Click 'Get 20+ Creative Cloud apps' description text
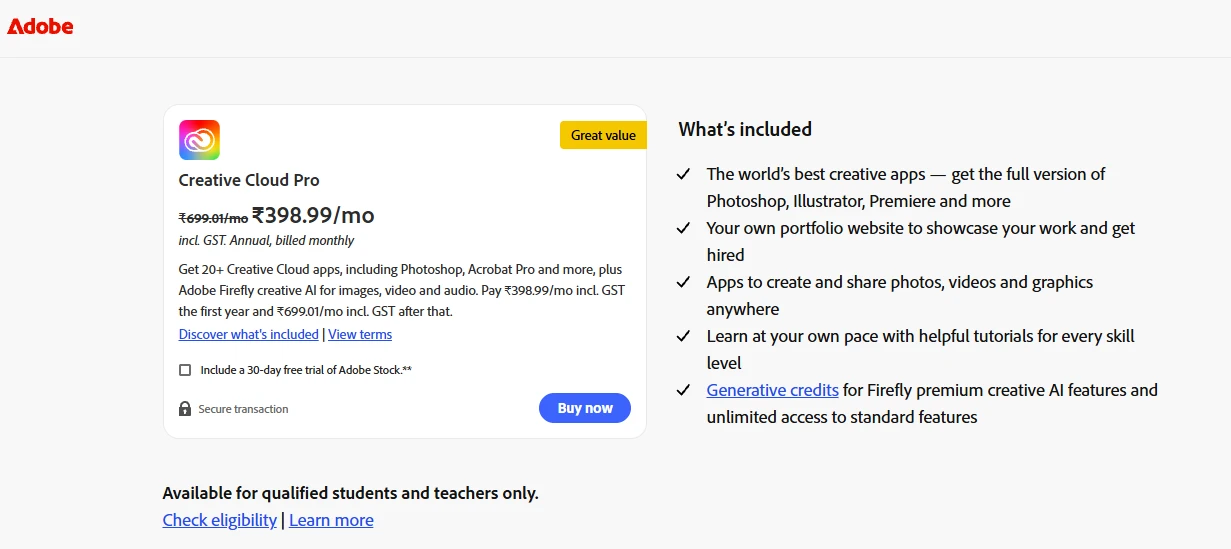 click(x=403, y=291)
